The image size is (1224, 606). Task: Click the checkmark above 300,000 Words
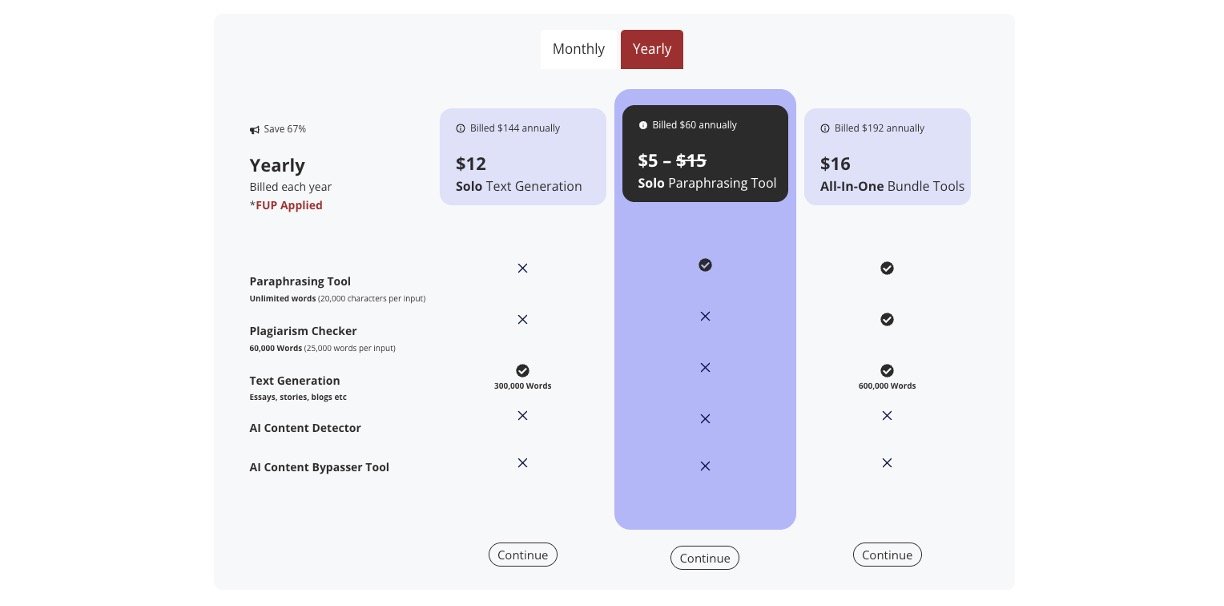click(x=523, y=370)
